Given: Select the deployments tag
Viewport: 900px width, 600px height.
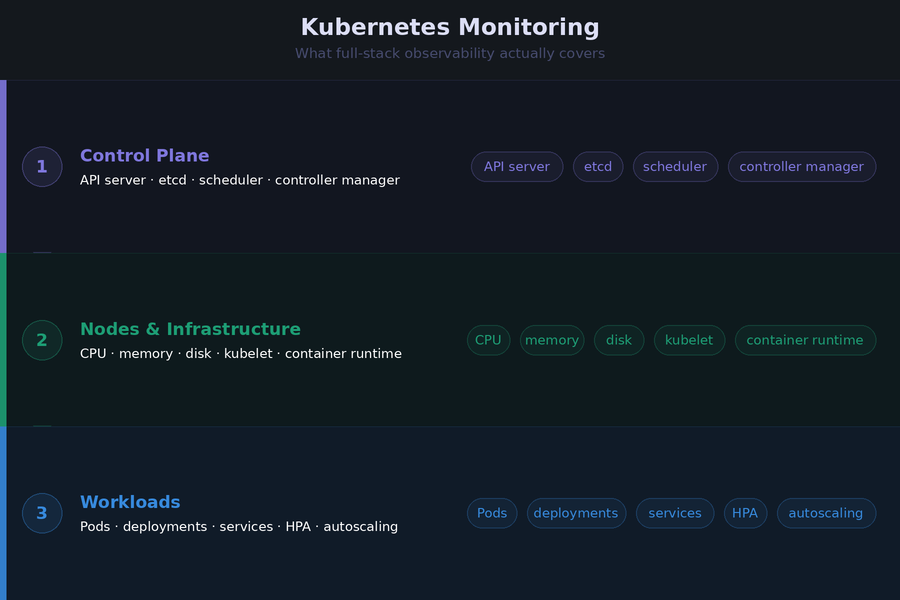Looking at the screenshot, I should (x=576, y=513).
